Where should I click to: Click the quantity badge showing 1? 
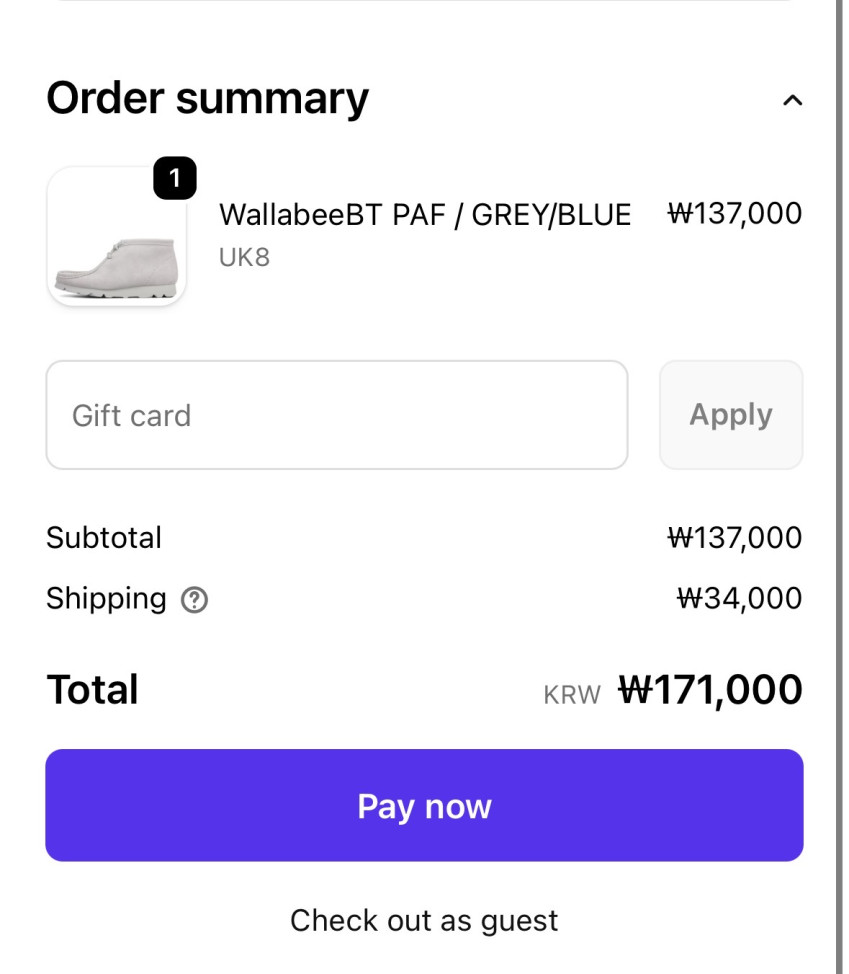(175, 178)
